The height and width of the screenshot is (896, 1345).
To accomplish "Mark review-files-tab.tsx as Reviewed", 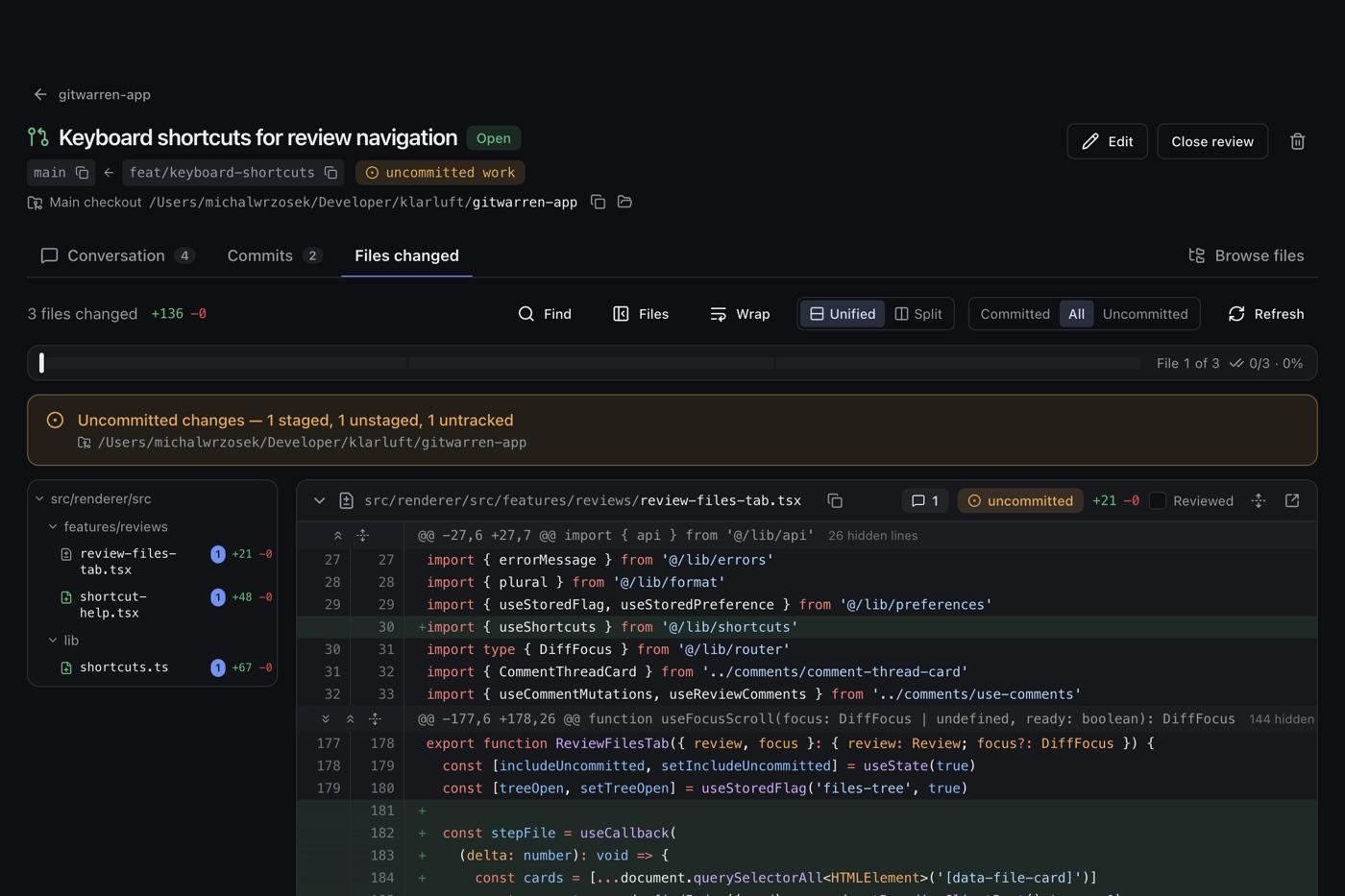I will (x=1158, y=500).
